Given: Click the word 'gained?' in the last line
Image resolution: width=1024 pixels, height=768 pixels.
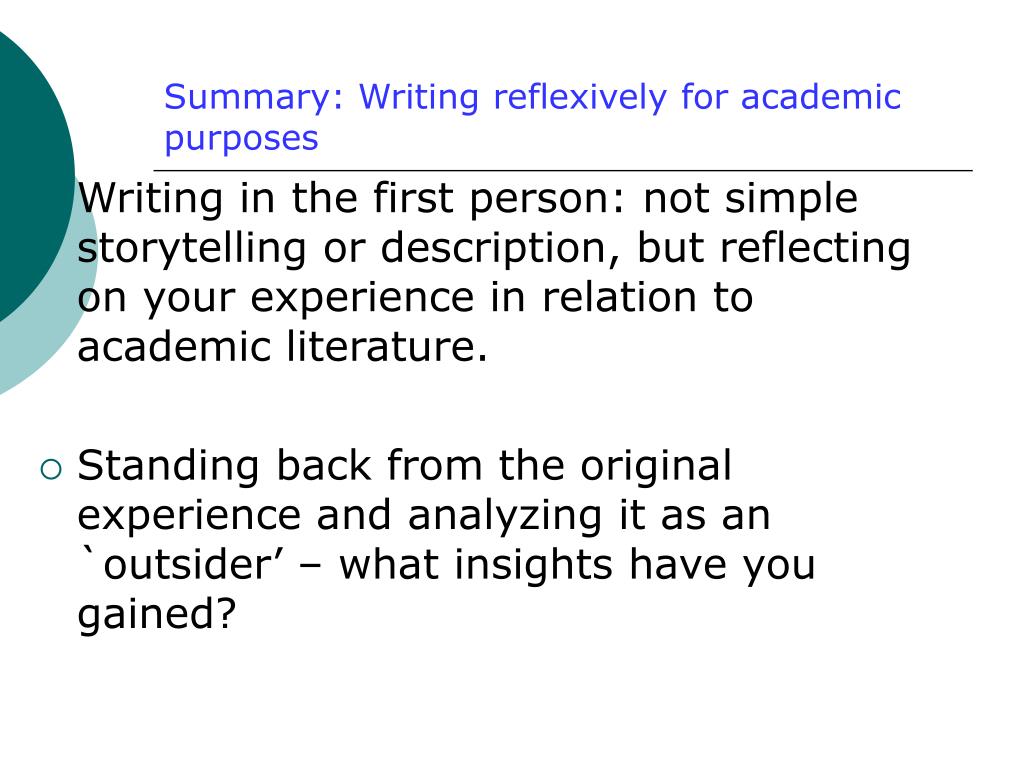Looking at the screenshot, I should pos(156,615).
